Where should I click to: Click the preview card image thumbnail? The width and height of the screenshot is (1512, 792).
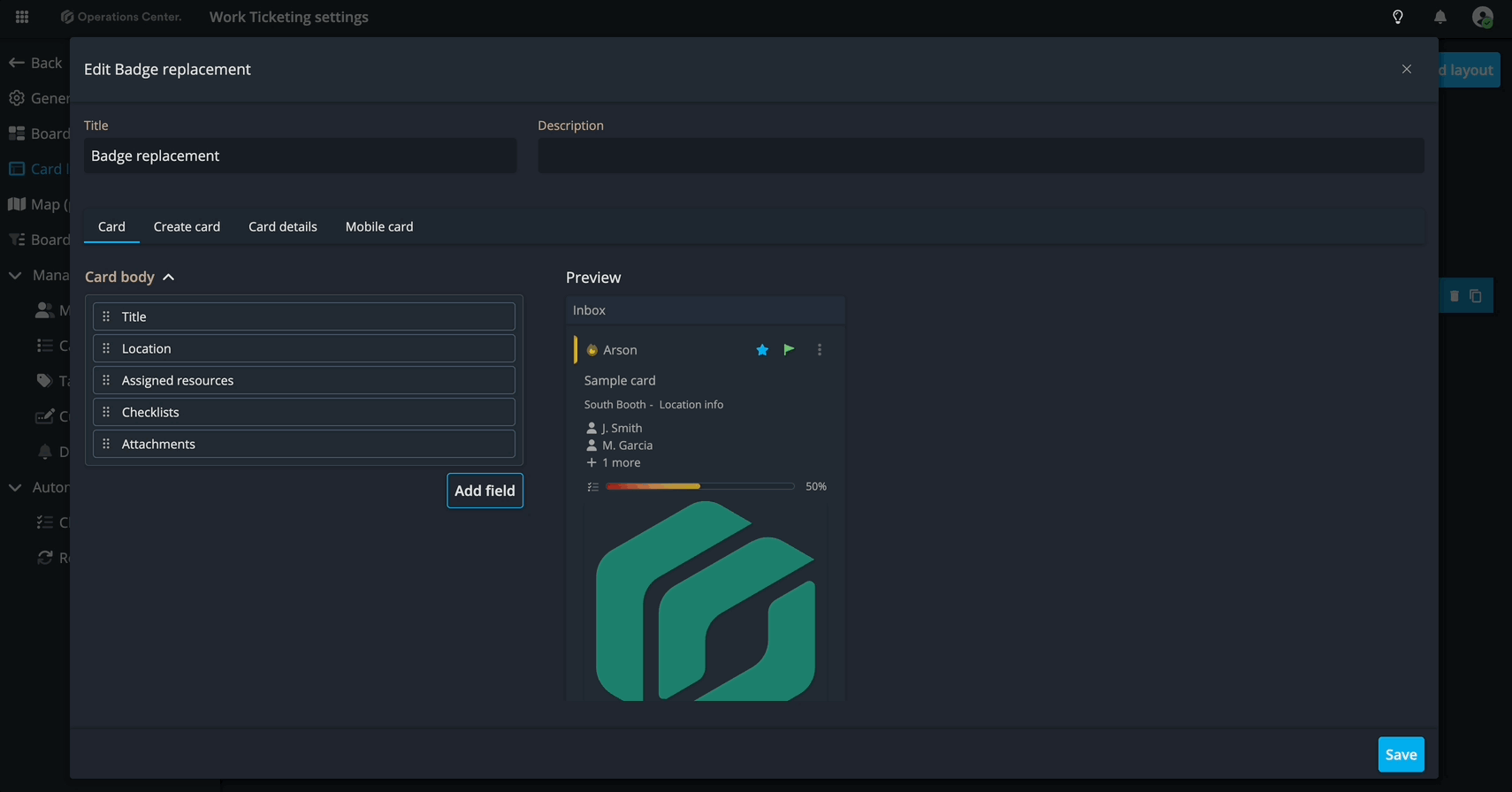click(706, 601)
